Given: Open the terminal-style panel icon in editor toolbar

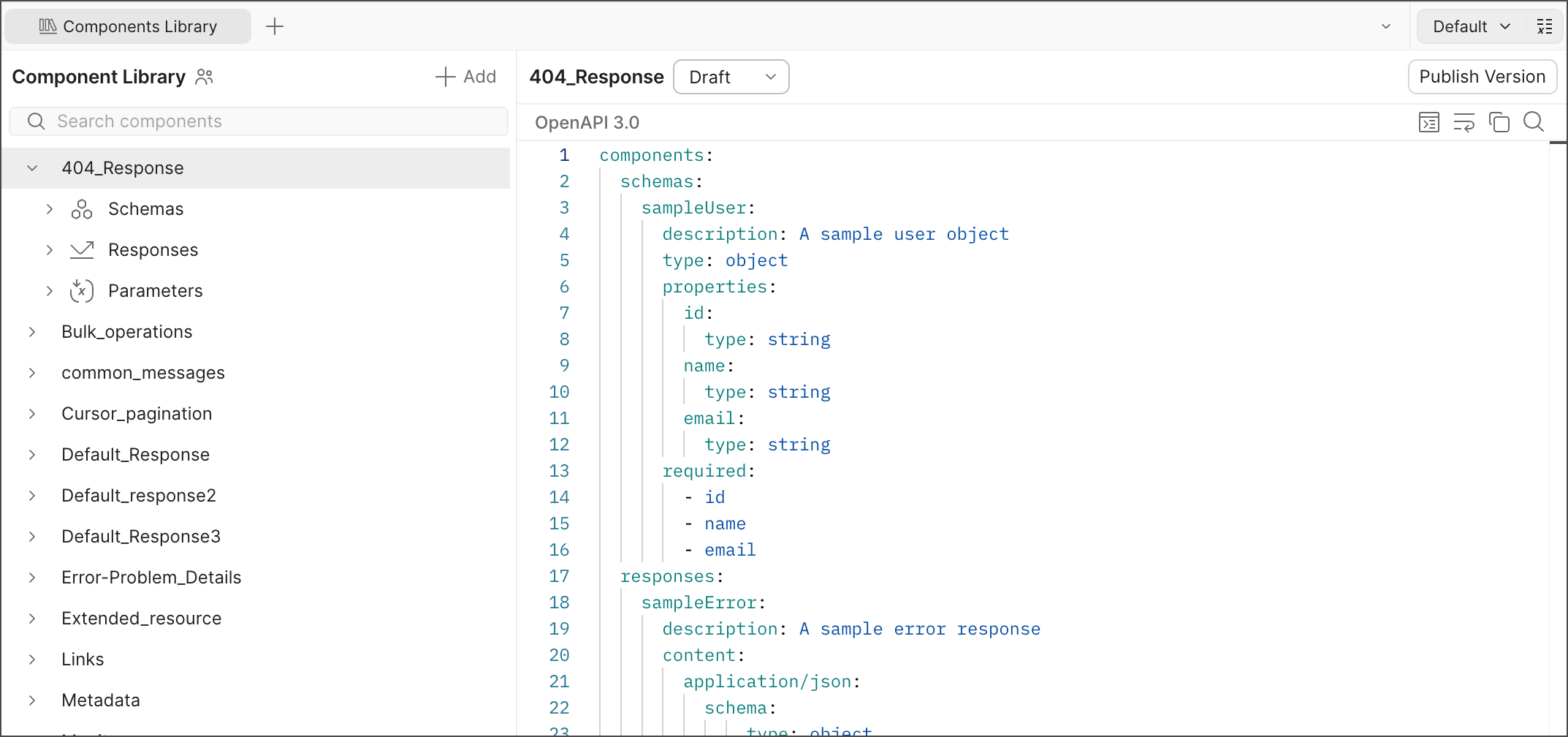Looking at the screenshot, I should tap(1428, 122).
